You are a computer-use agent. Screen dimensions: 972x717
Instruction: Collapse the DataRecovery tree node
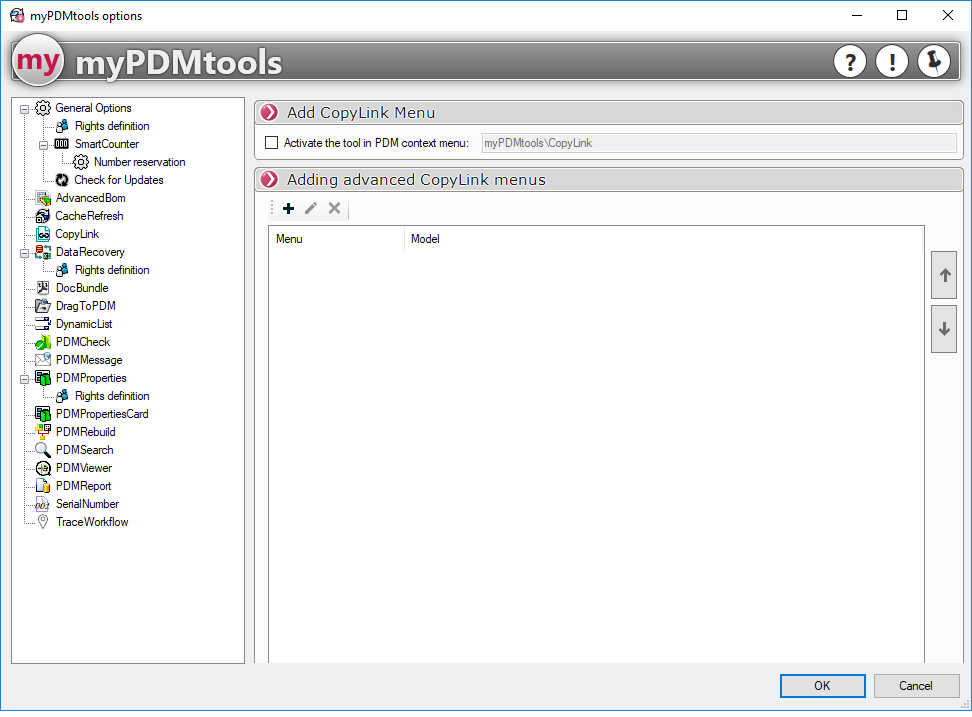25,252
